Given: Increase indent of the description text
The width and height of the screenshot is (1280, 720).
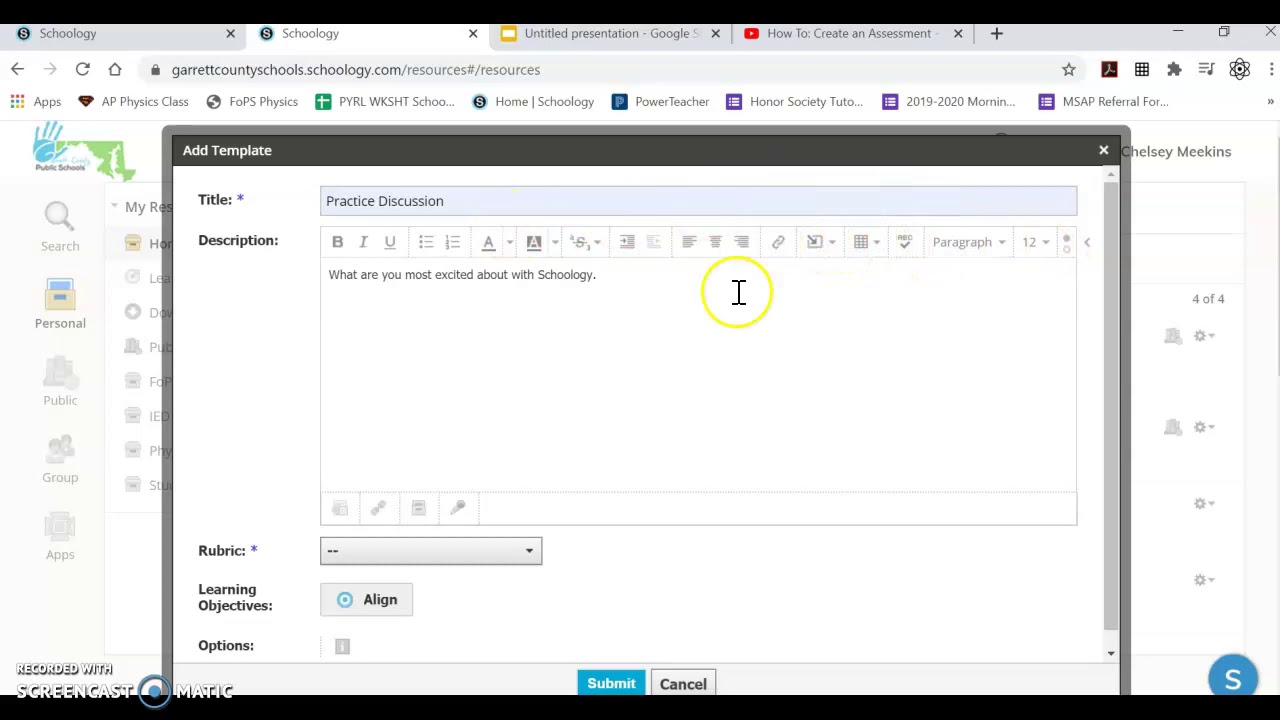Looking at the screenshot, I should click(627, 242).
